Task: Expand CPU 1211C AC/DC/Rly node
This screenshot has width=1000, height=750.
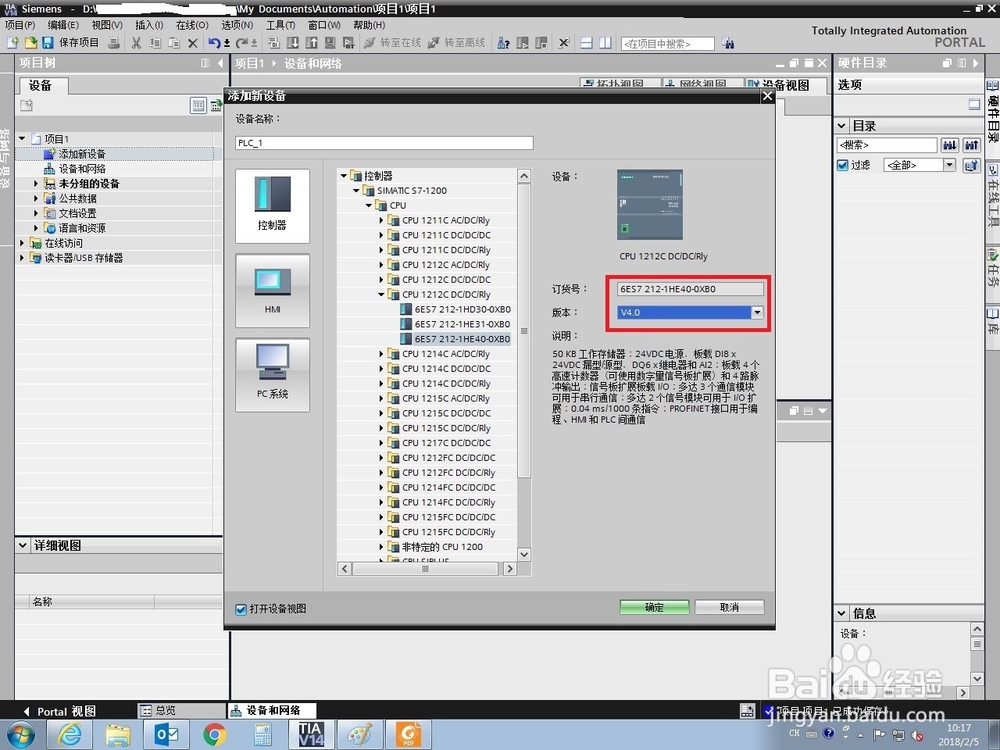Action: pos(381,220)
